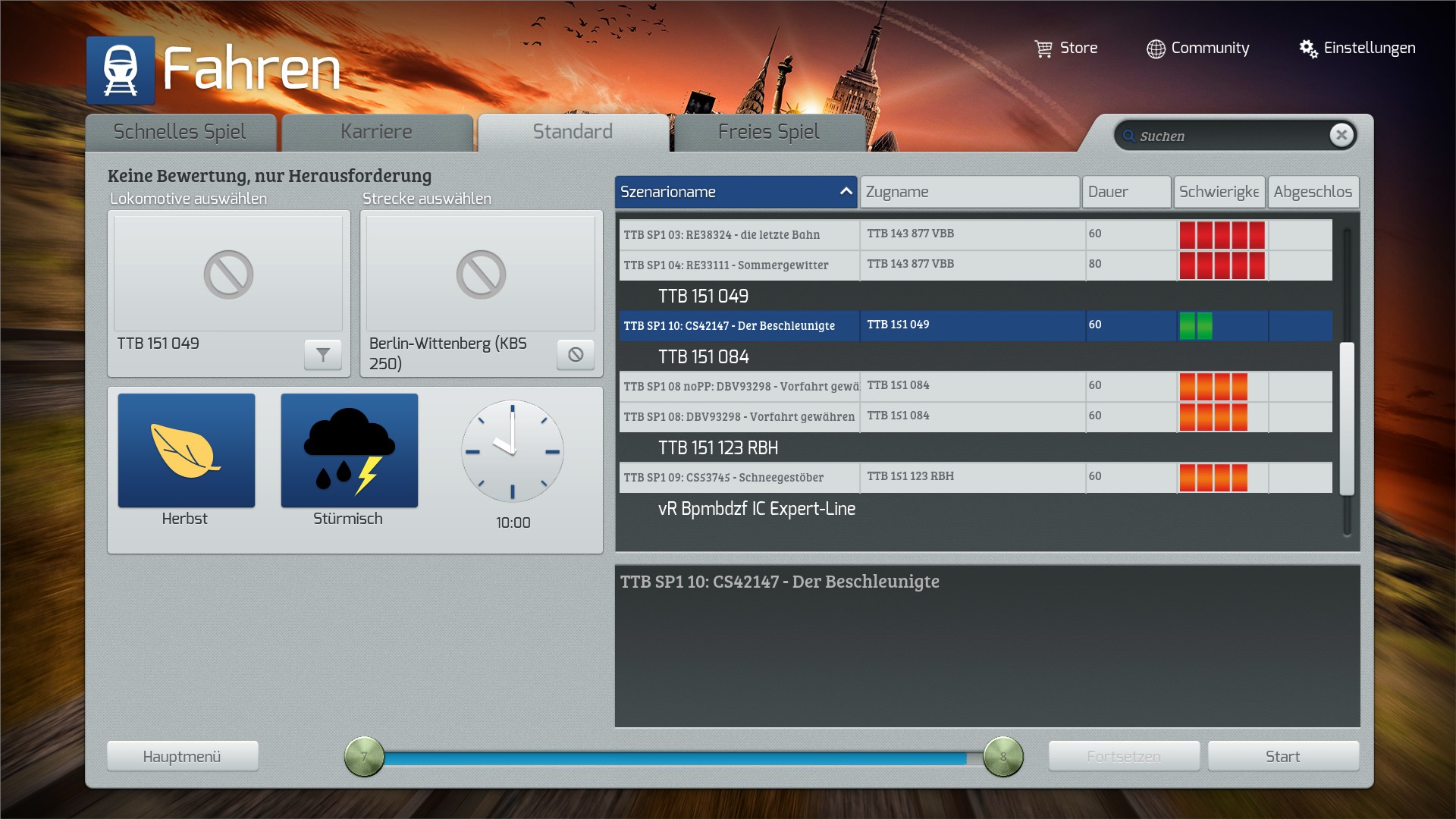Switch to the Freies Spiel tab

769,132
